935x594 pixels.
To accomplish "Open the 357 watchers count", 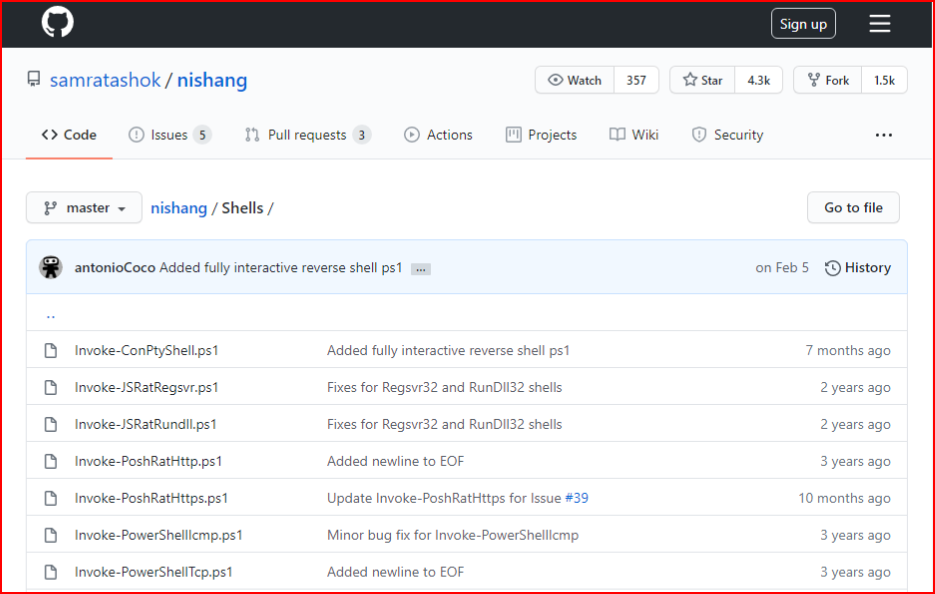I will pyautogui.click(x=636, y=80).
